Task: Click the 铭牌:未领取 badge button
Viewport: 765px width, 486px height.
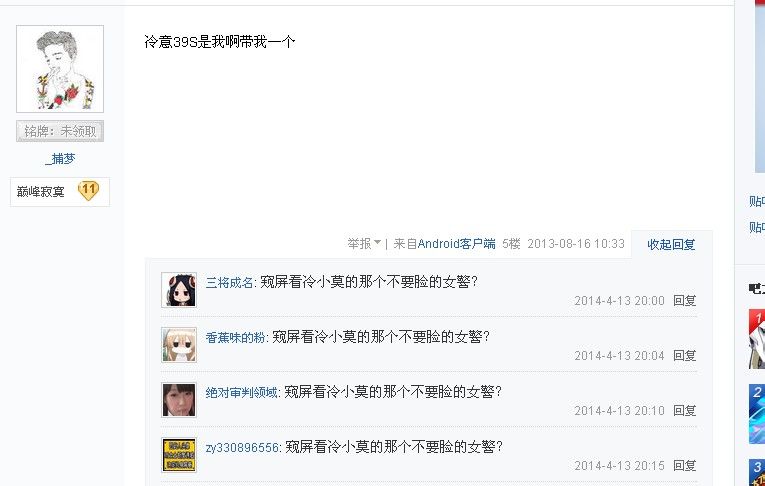Action: [x=60, y=131]
